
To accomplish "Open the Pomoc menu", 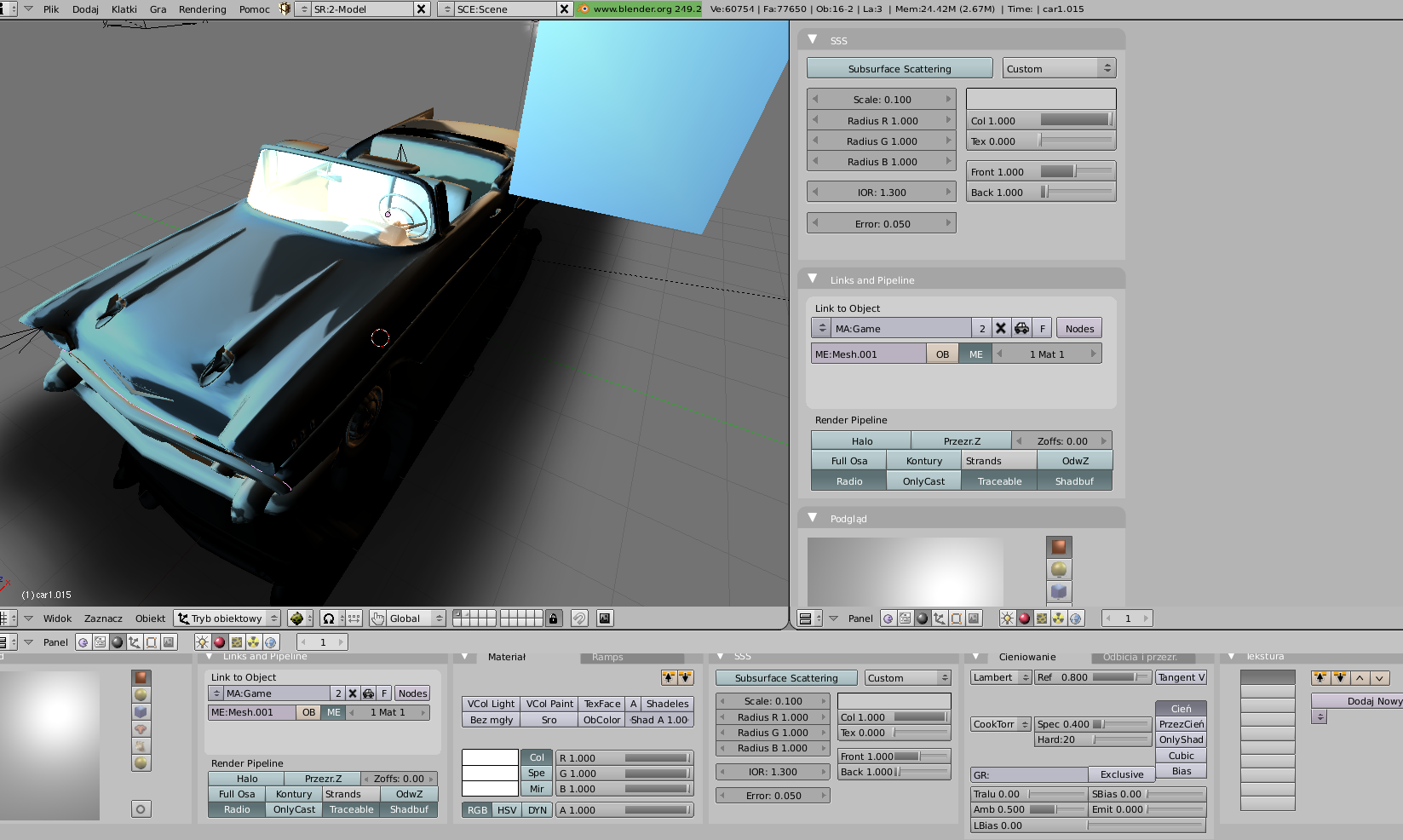I will [255, 9].
